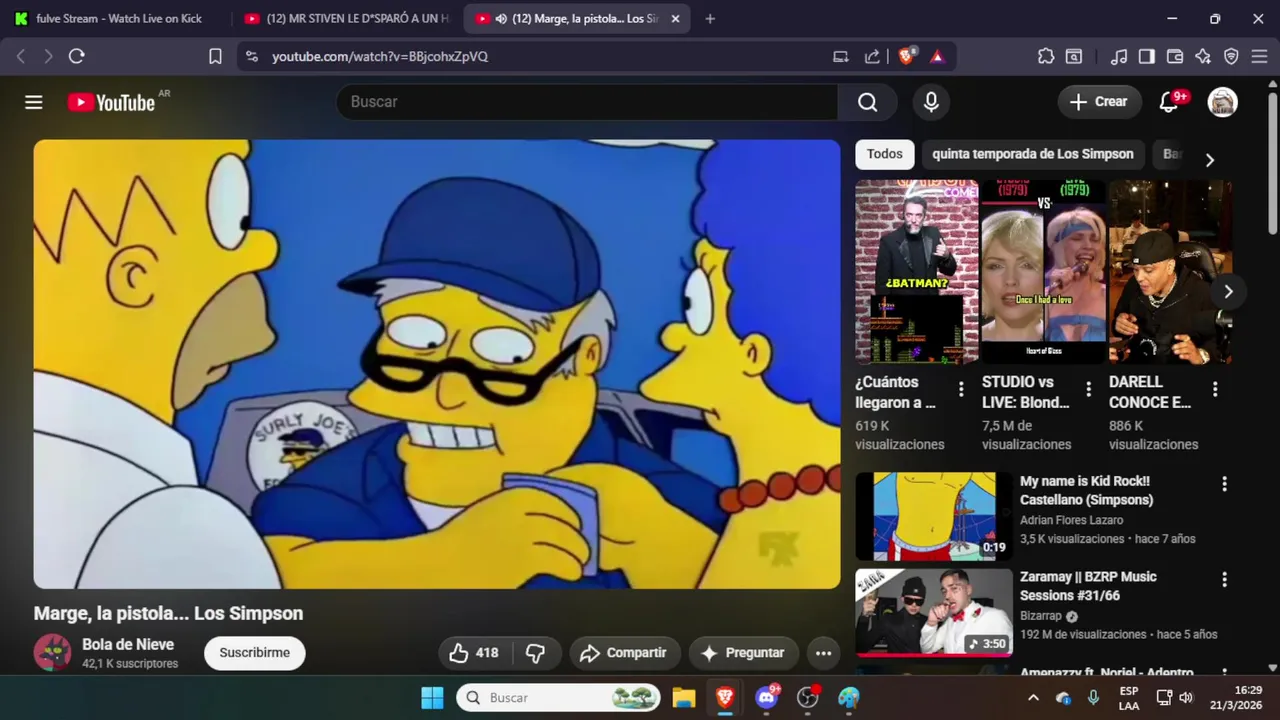Image resolution: width=1280 pixels, height=720 pixels.
Task: Dislike the video with thumbs-down
Action: tap(536, 653)
